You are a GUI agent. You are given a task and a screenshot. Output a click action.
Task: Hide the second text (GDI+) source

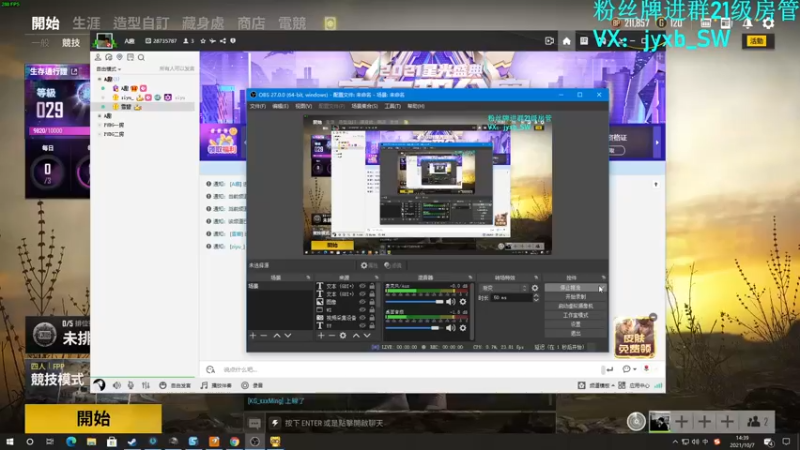click(362, 294)
